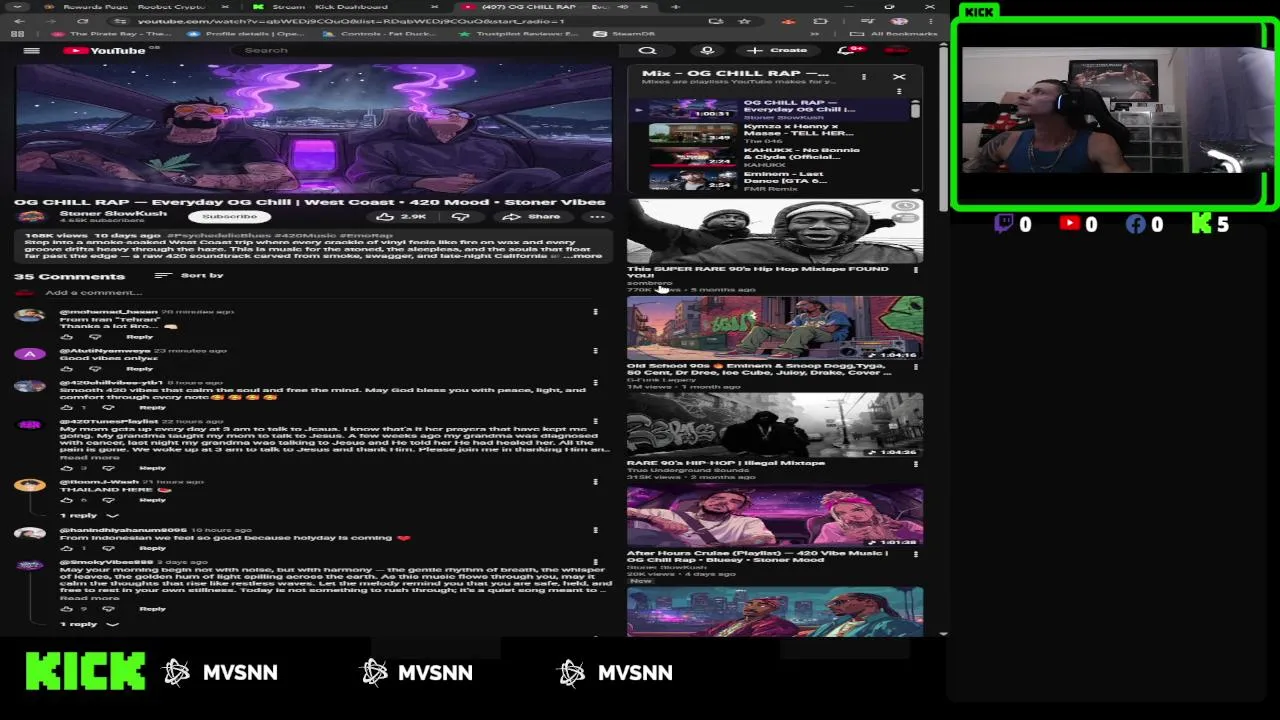The width and height of the screenshot is (1280, 720).
Task: Like the Indonesian holiday comment
Action: point(67,548)
